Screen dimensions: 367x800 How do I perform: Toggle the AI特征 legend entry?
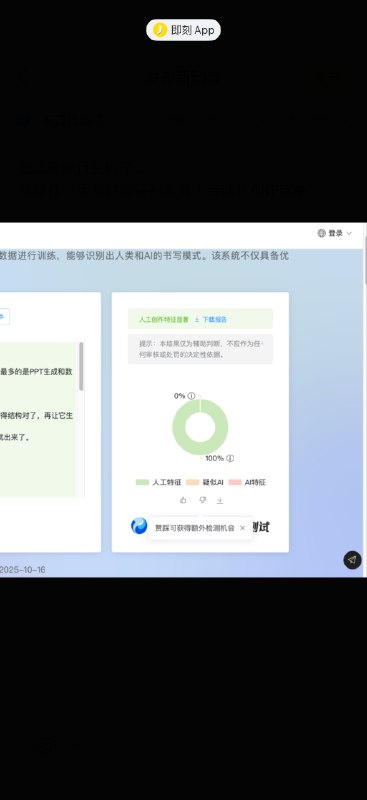tap(247, 482)
